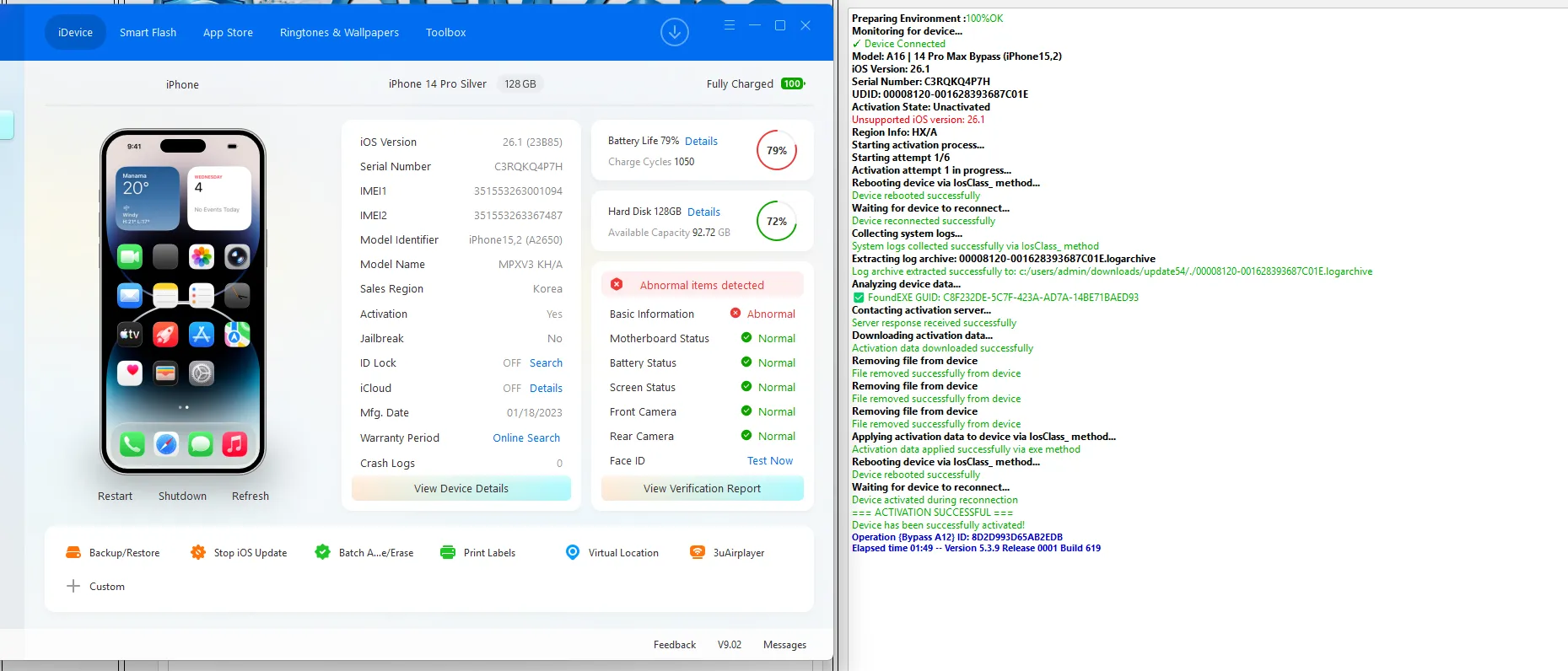Image resolution: width=1568 pixels, height=671 pixels.
Task: Open the hamburger menu in title bar
Action: pos(730,25)
